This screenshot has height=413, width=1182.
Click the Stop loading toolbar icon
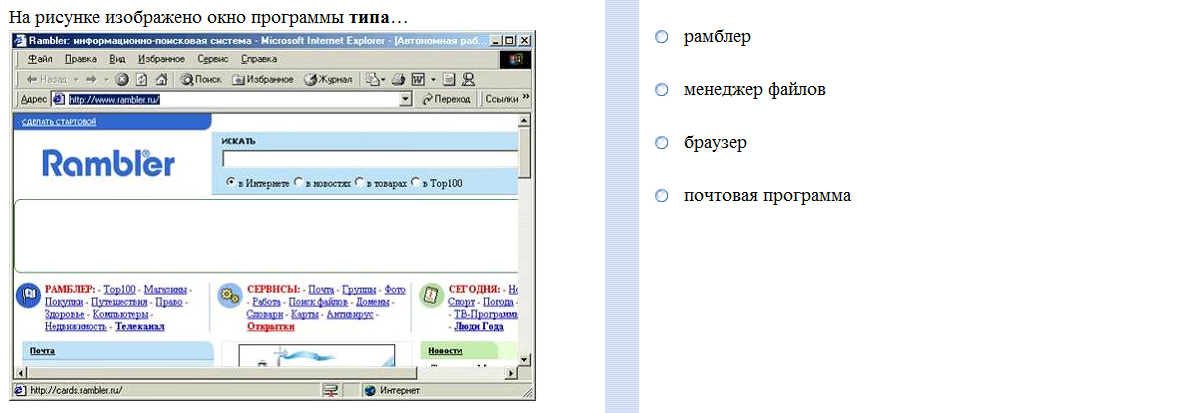coord(121,78)
